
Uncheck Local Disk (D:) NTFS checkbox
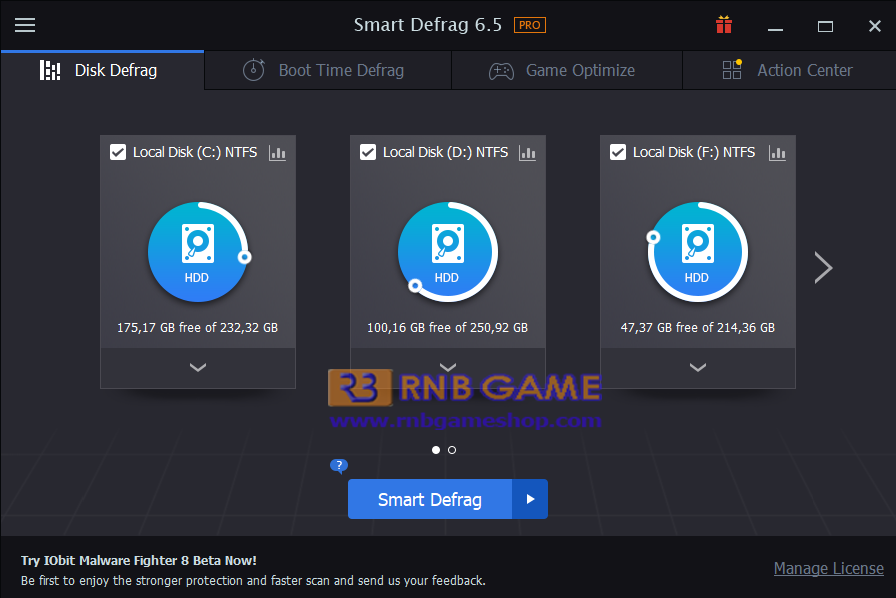point(368,152)
